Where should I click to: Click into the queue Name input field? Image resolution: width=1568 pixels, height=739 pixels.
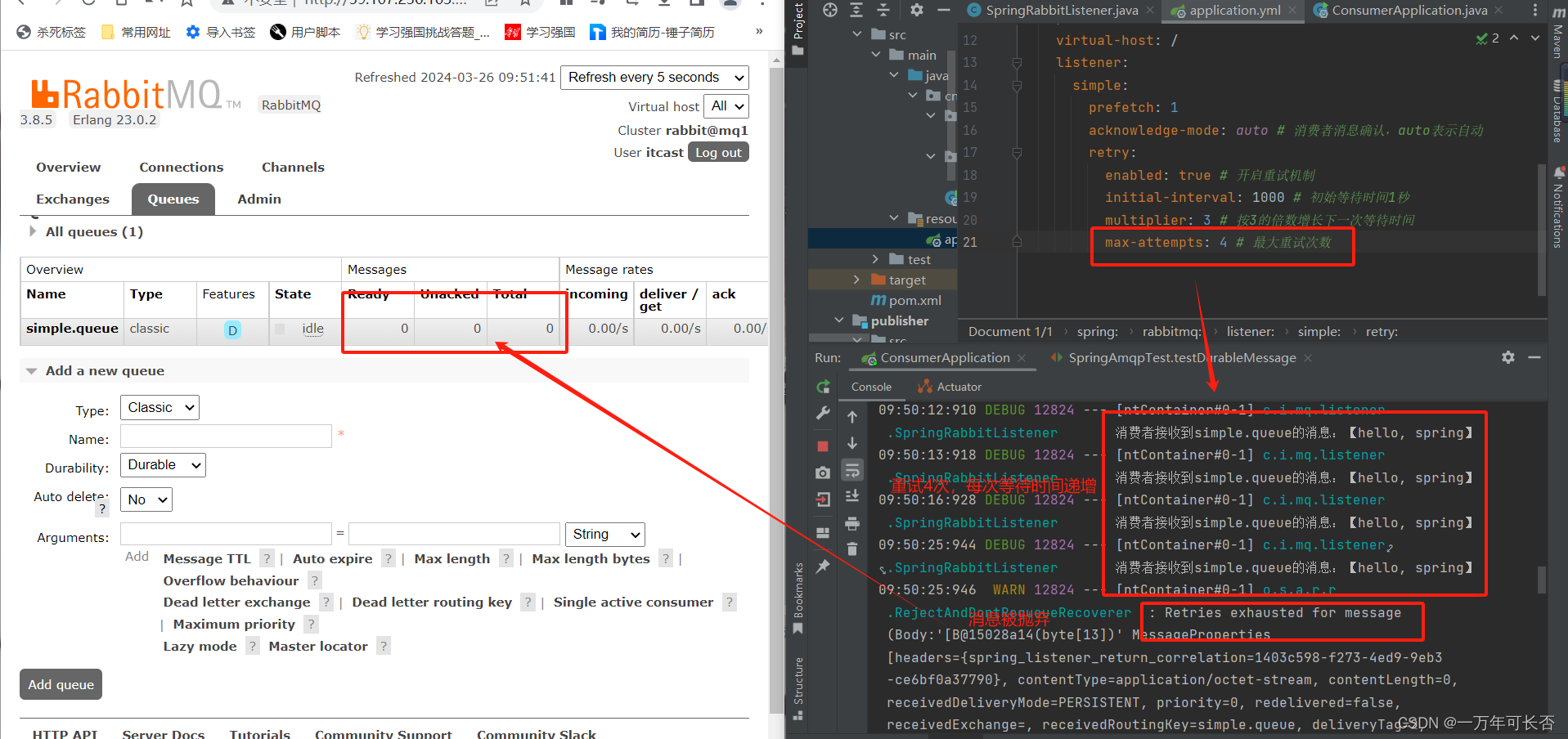pyautogui.click(x=226, y=437)
